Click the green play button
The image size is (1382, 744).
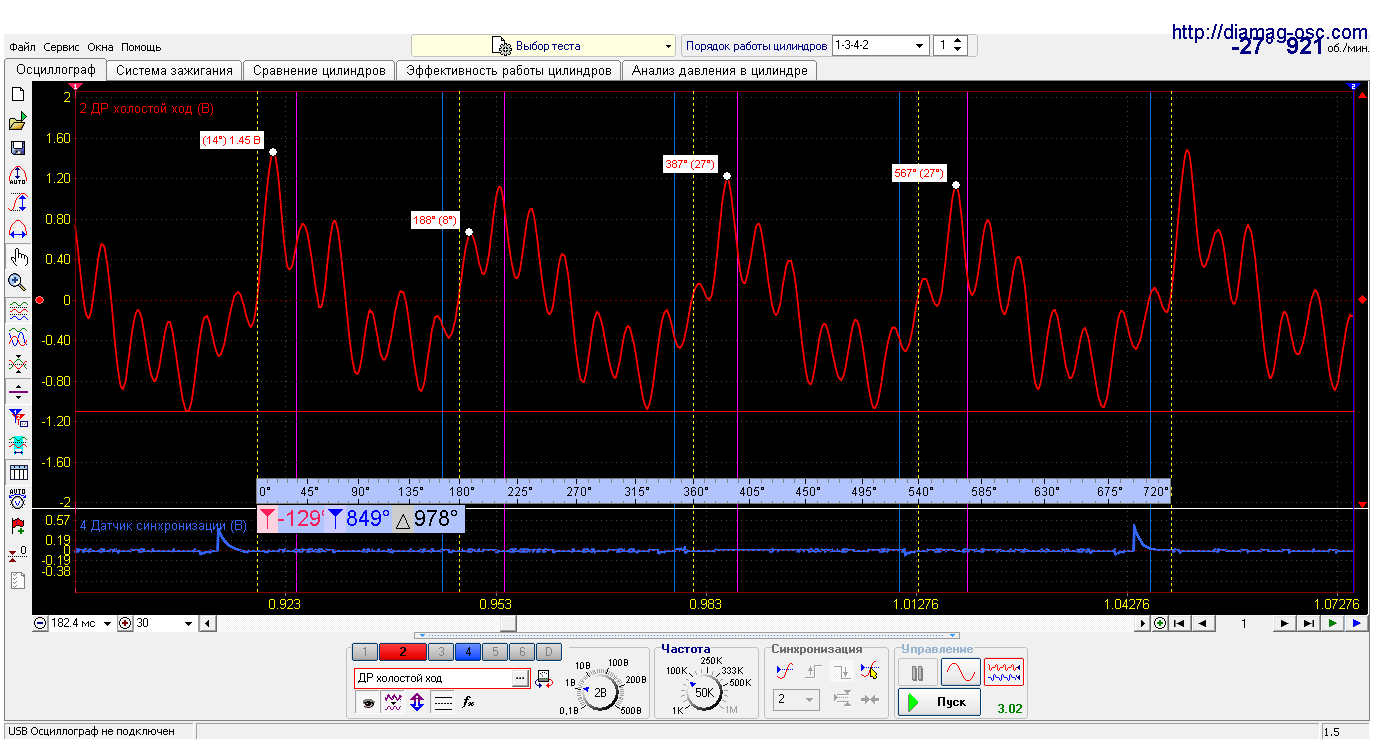[x=1332, y=623]
